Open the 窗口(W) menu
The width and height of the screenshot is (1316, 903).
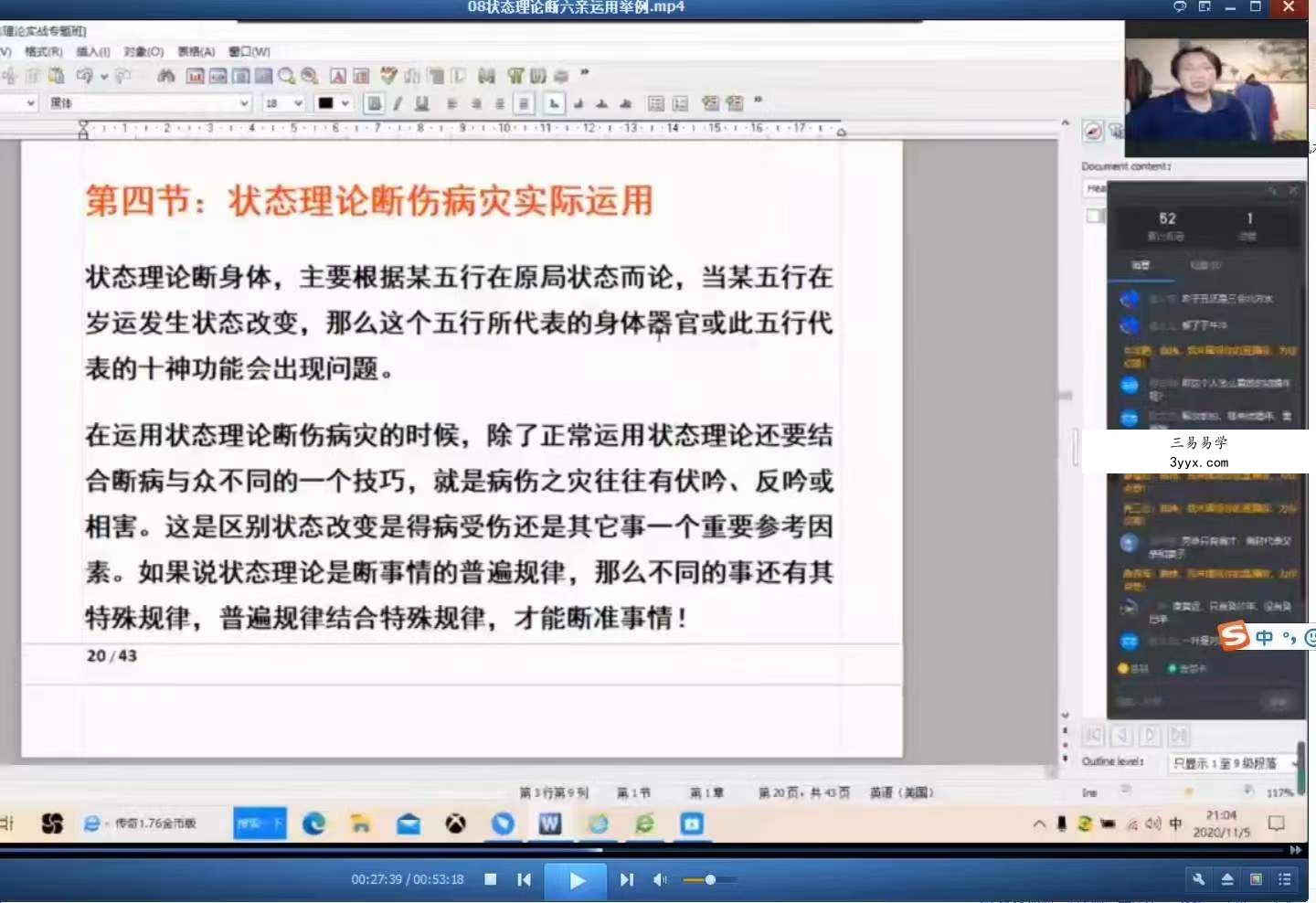pyautogui.click(x=249, y=52)
